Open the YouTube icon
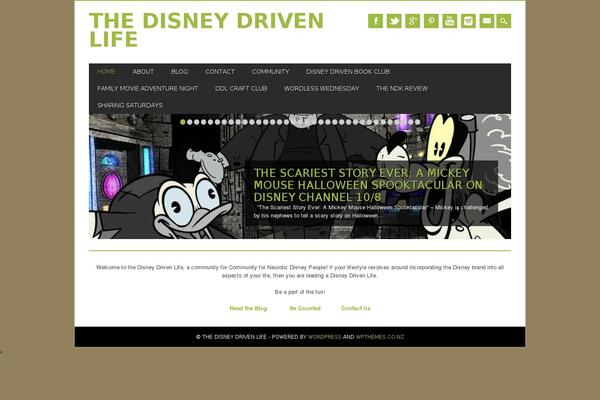 coord(450,21)
